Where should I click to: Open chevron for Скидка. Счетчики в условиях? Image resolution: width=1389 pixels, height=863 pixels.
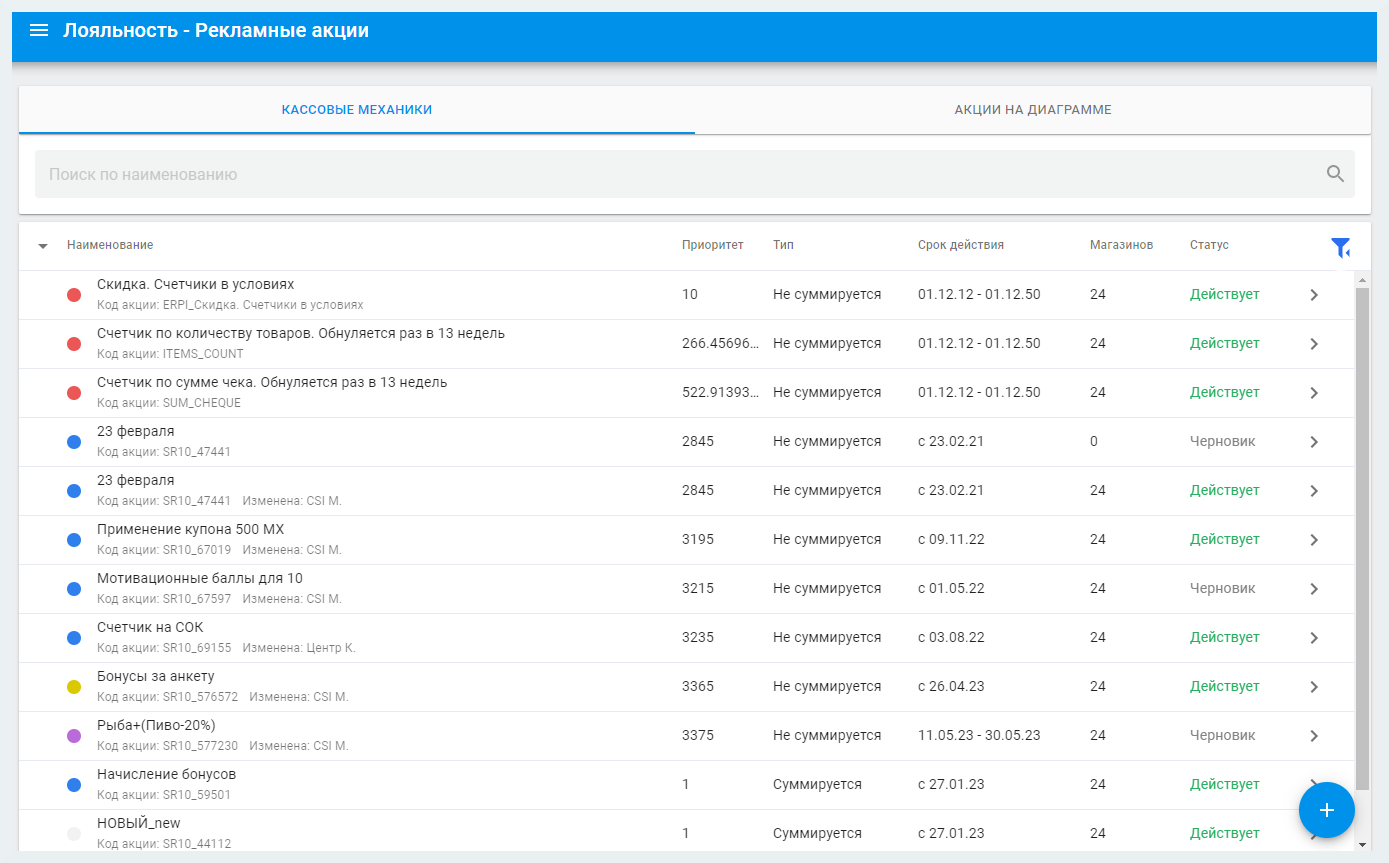click(1314, 295)
